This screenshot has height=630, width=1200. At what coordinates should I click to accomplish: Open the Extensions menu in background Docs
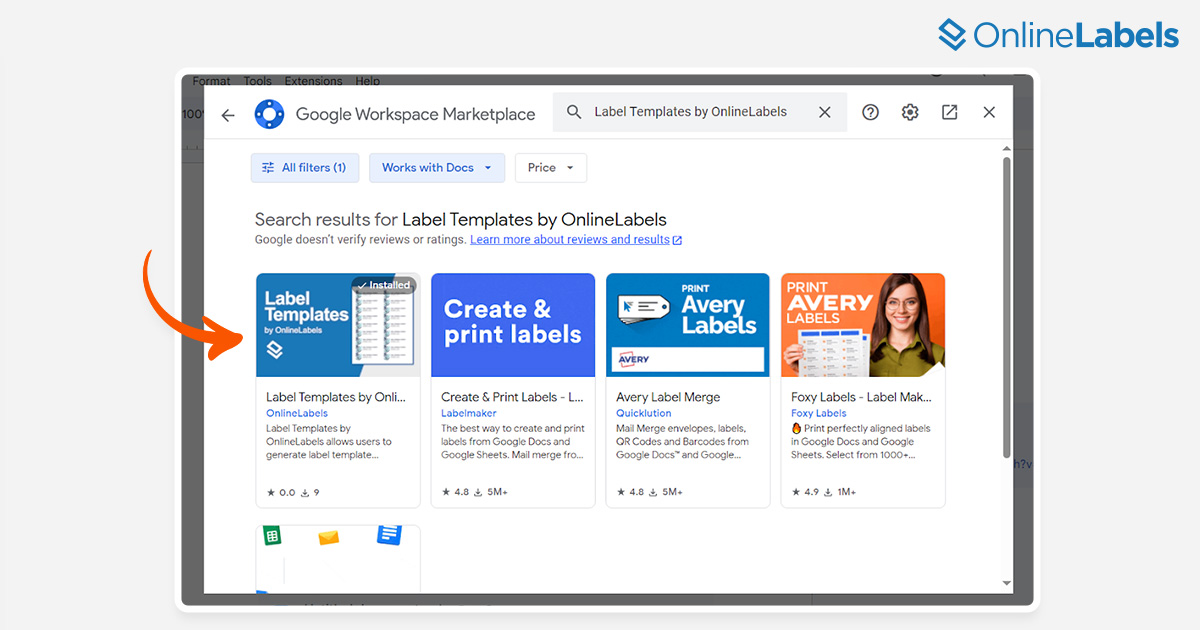pos(313,81)
